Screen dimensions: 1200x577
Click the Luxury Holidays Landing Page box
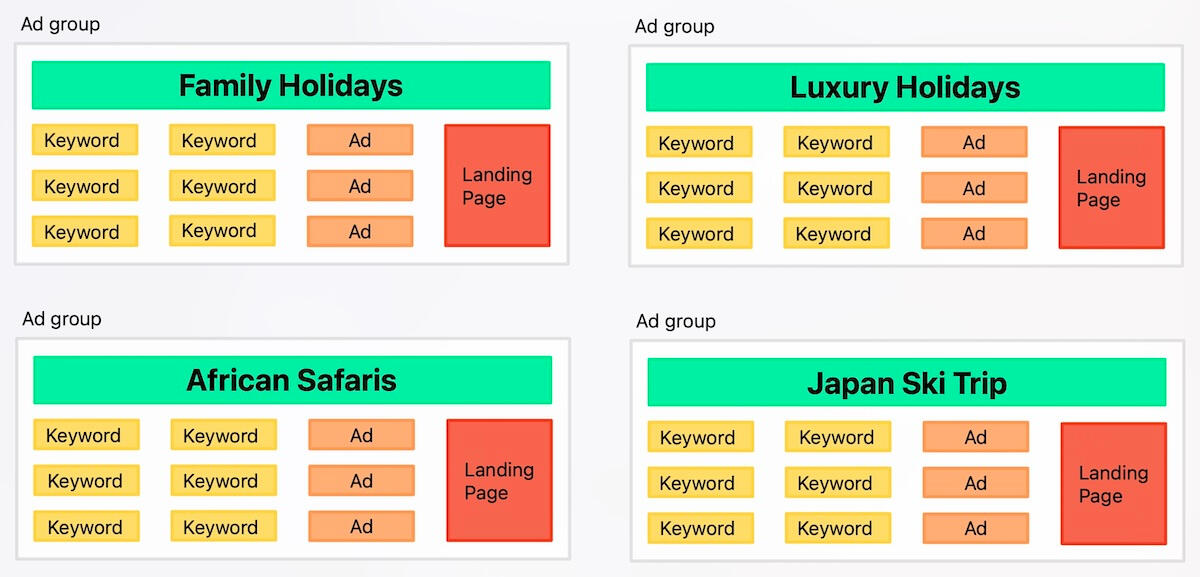(x=1111, y=188)
